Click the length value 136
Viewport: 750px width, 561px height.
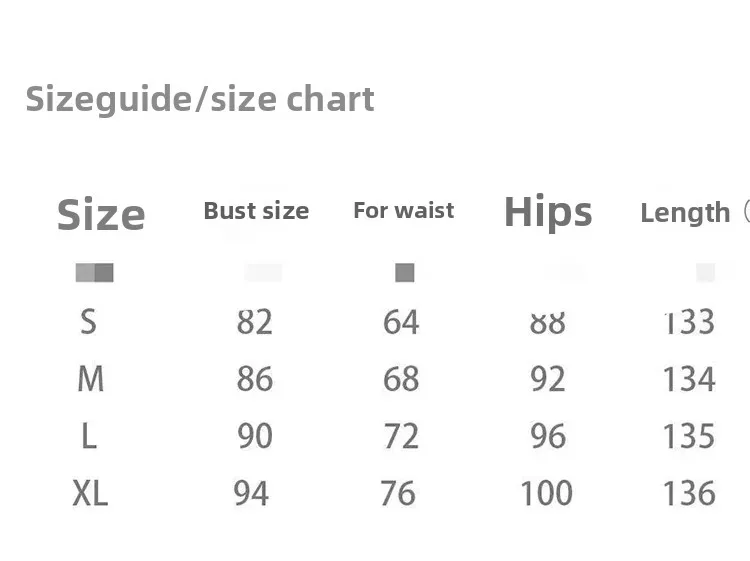click(689, 493)
